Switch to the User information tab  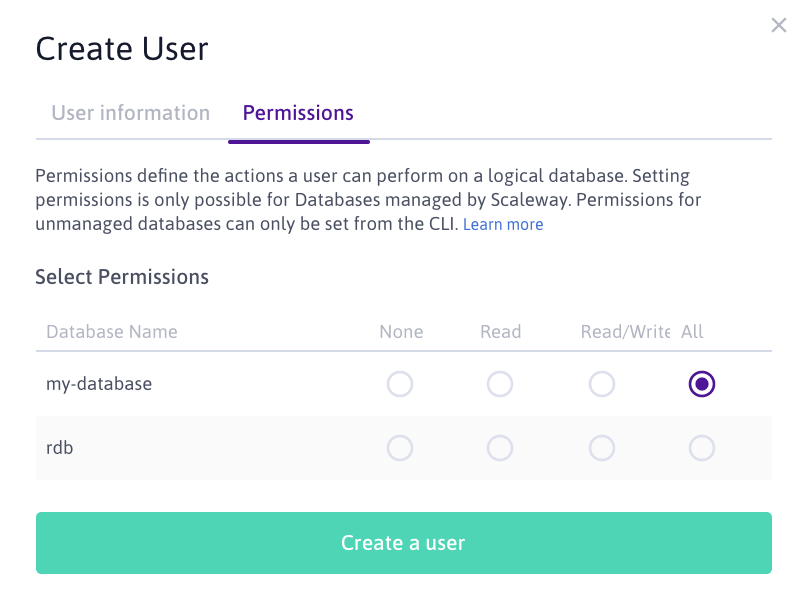coord(131,113)
